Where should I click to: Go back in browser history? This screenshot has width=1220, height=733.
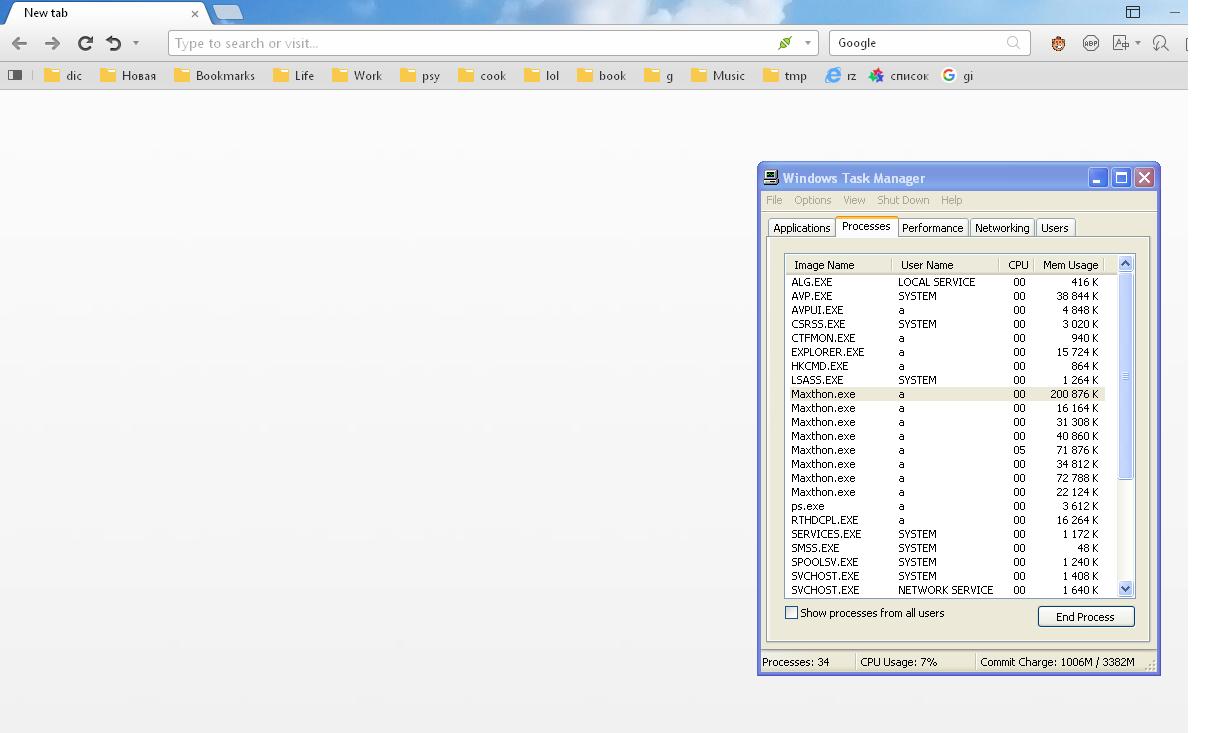(x=19, y=43)
